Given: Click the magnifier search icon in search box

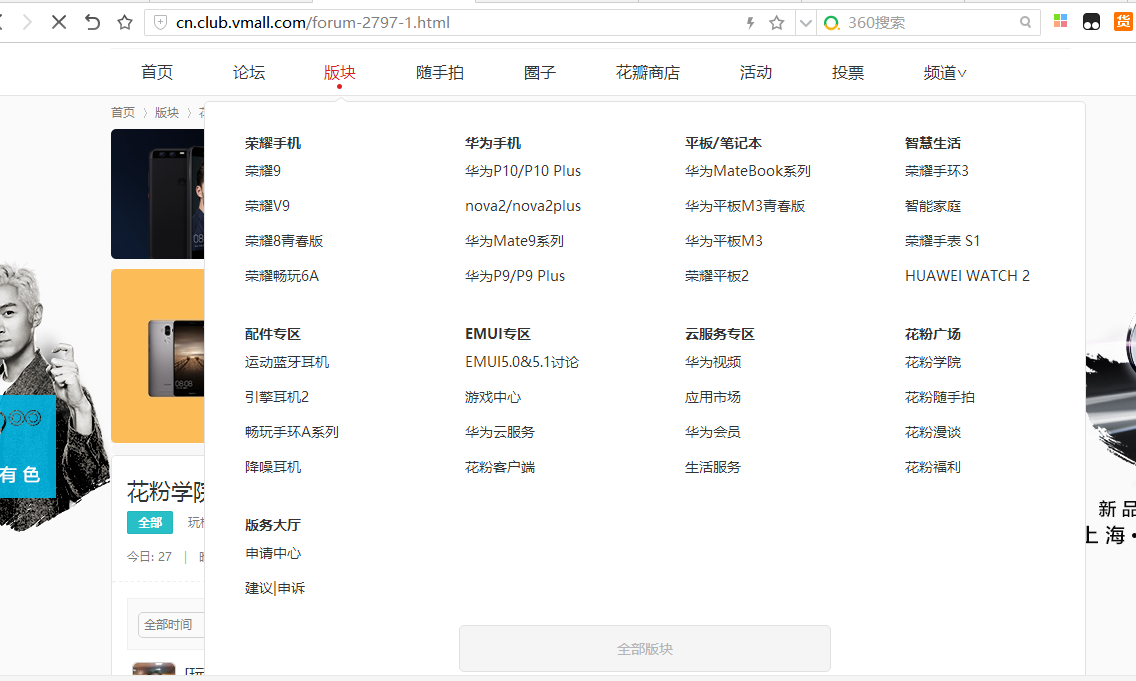Looking at the screenshot, I should pyautogui.click(x=1025, y=22).
